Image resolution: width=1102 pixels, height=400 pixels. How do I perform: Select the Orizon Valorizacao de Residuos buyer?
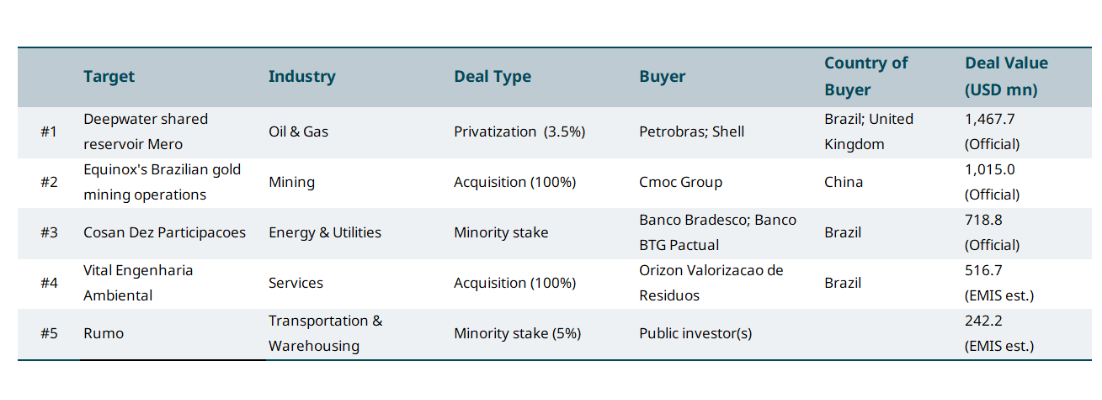coord(710,283)
